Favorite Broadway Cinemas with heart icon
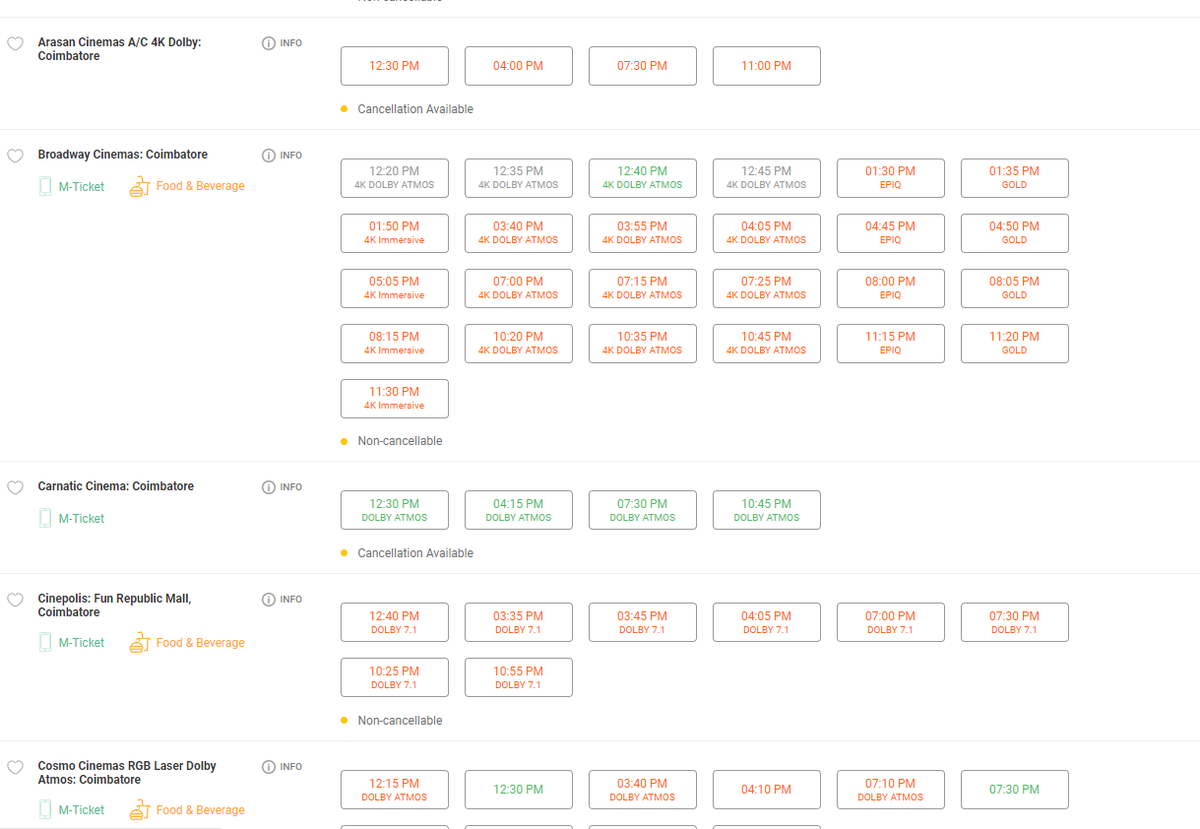This screenshot has width=1200, height=829. coord(15,156)
